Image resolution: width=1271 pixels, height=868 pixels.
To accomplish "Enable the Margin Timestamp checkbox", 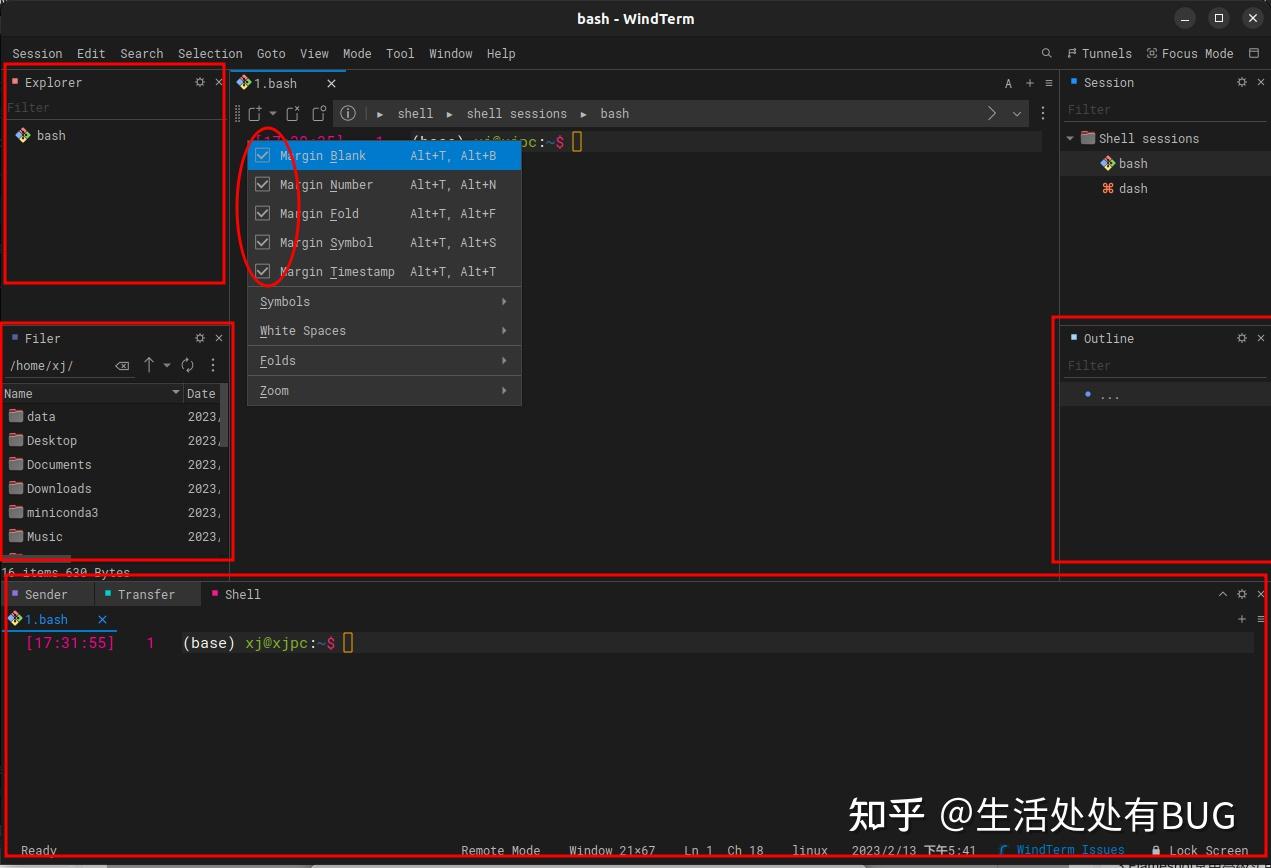I will [262, 271].
